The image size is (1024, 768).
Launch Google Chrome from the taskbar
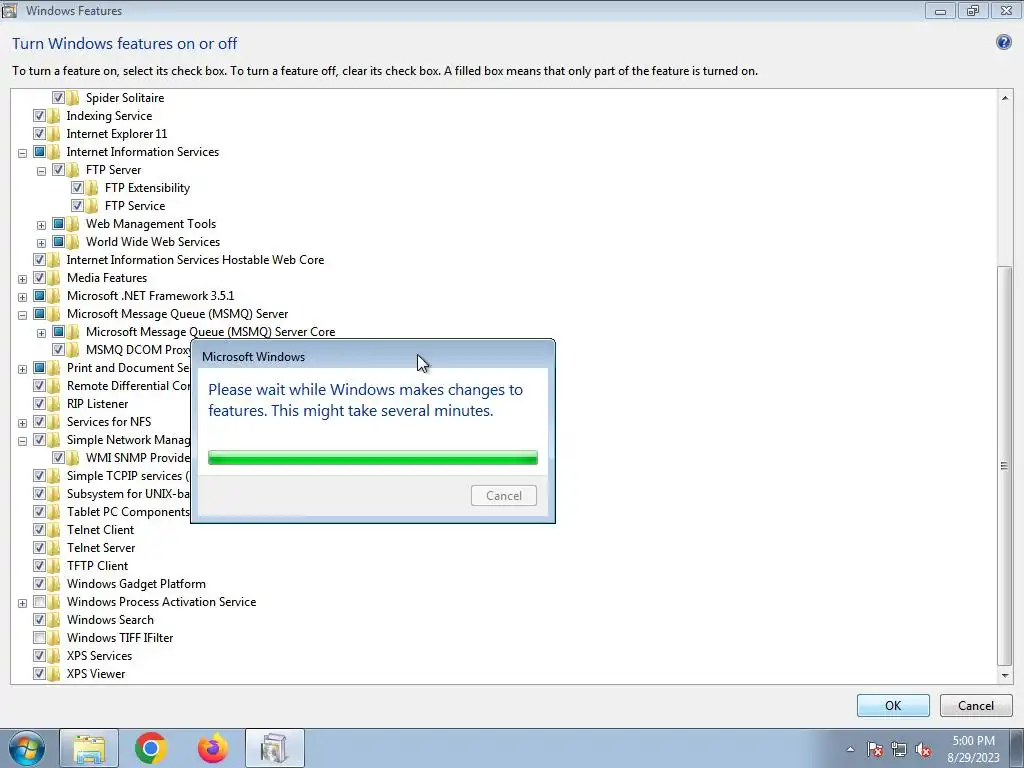151,748
